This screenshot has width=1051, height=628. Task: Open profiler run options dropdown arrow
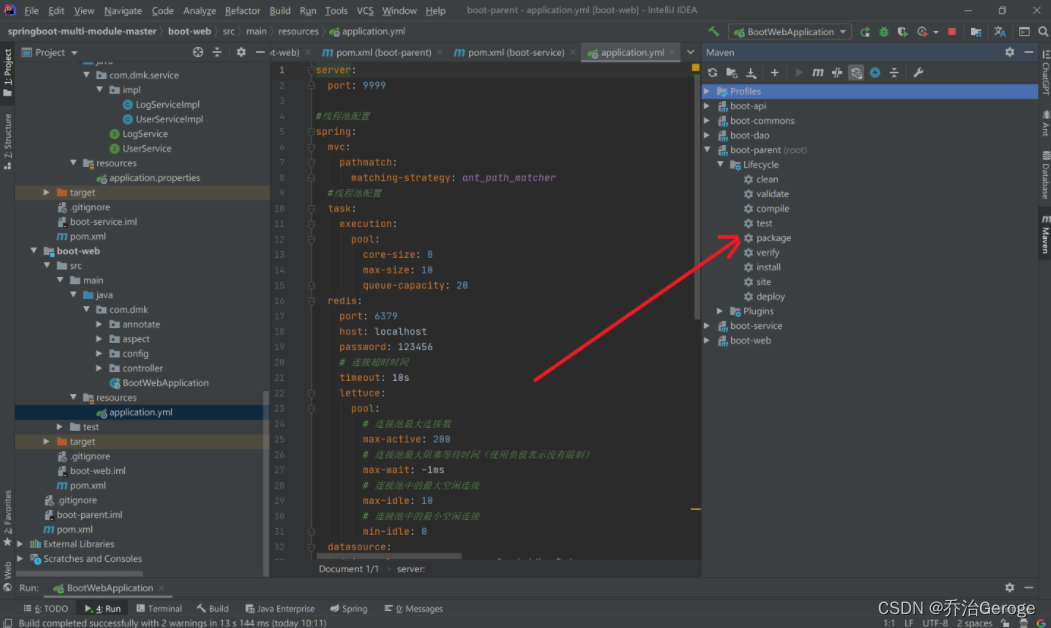tap(936, 32)
